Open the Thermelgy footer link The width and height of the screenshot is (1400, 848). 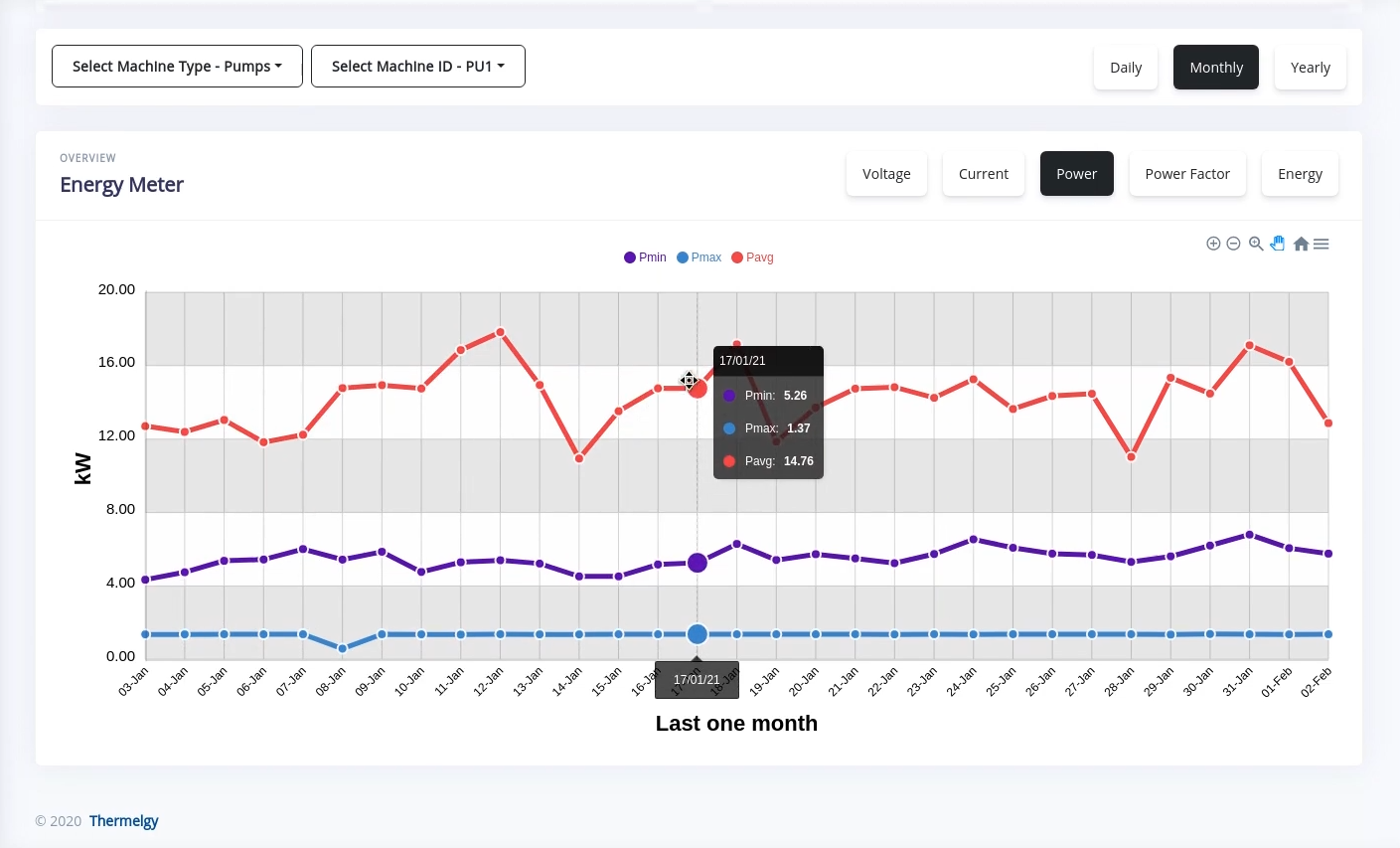tap(123, 821)
